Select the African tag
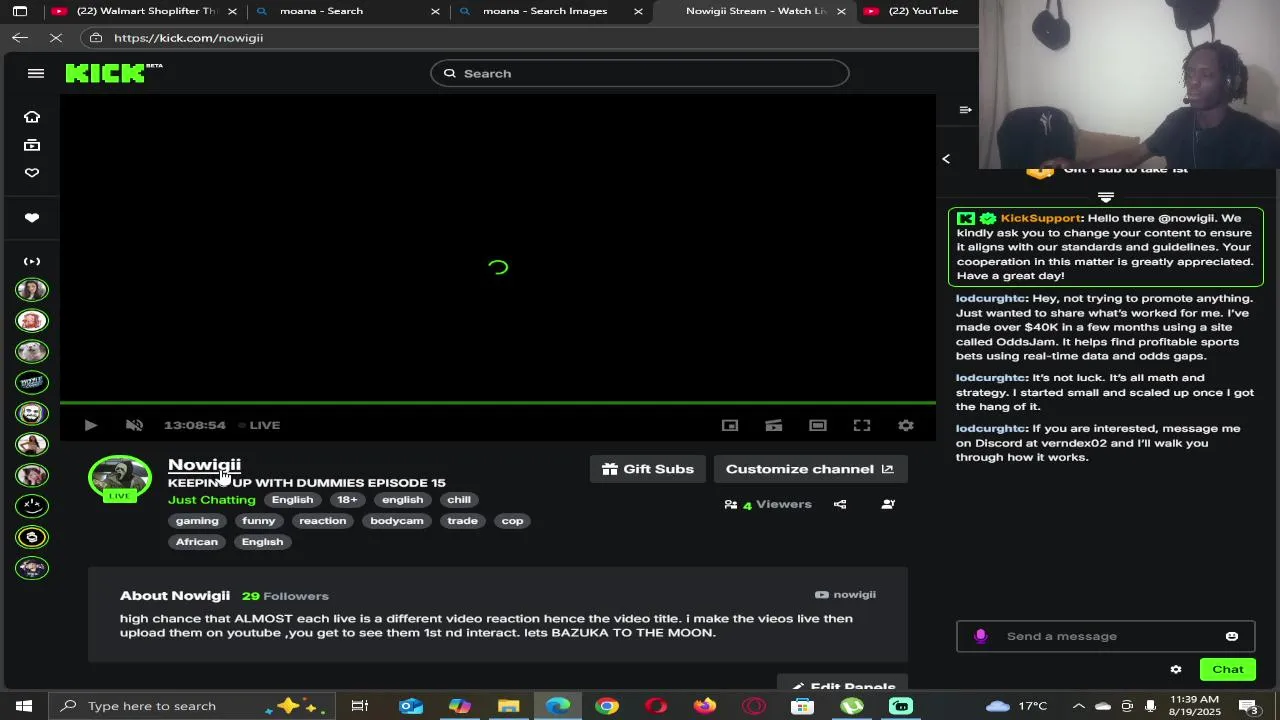 [197, 542]
